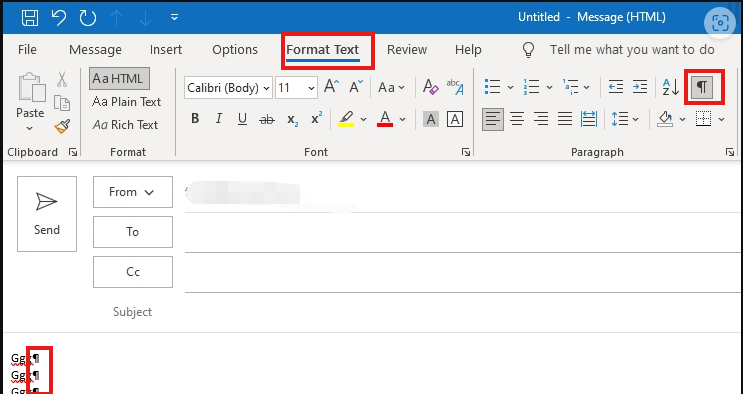Open Font dialog launcher
Image resolution: width=743 pixels, height=394 pixels.
(x=466, y=152)
